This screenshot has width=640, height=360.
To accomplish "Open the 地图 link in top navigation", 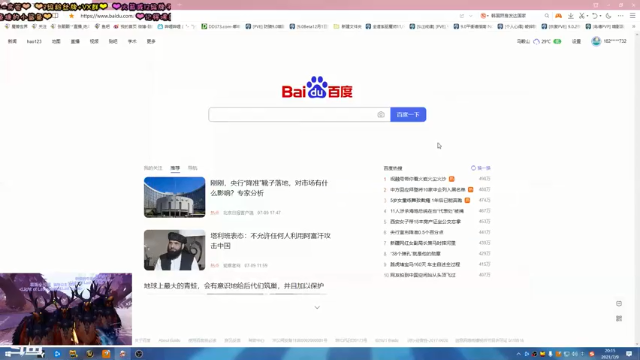I will [56, 41].
